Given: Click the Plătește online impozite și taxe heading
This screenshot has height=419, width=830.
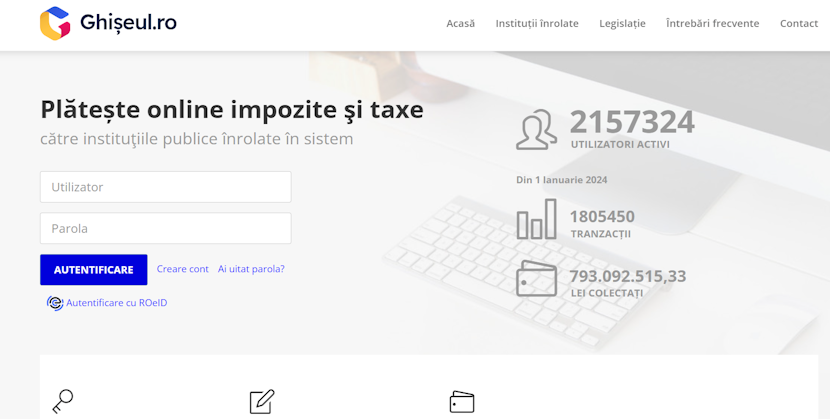Looking at the screenshot, I should (232, 110).
